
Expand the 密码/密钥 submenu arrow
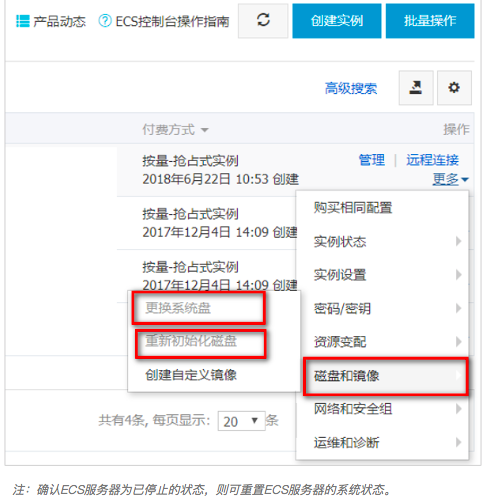(x=459, y=308)
